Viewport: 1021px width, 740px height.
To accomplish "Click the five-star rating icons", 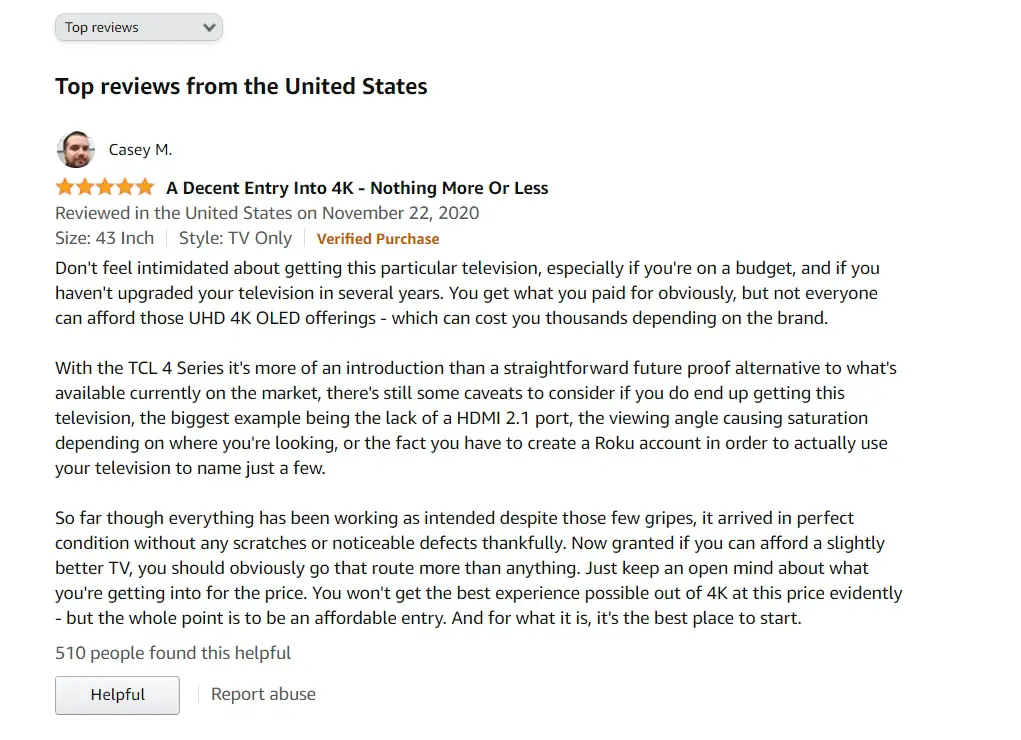I will coord(105,188).
